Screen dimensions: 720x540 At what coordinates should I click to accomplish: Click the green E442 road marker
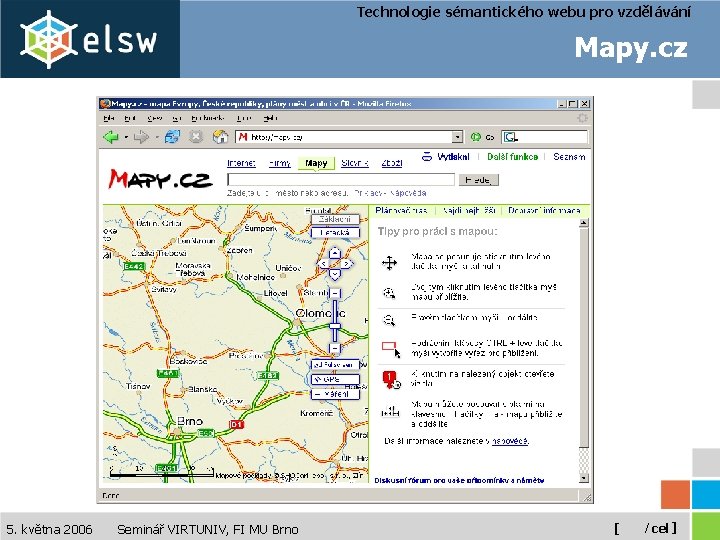pos(134,266)
